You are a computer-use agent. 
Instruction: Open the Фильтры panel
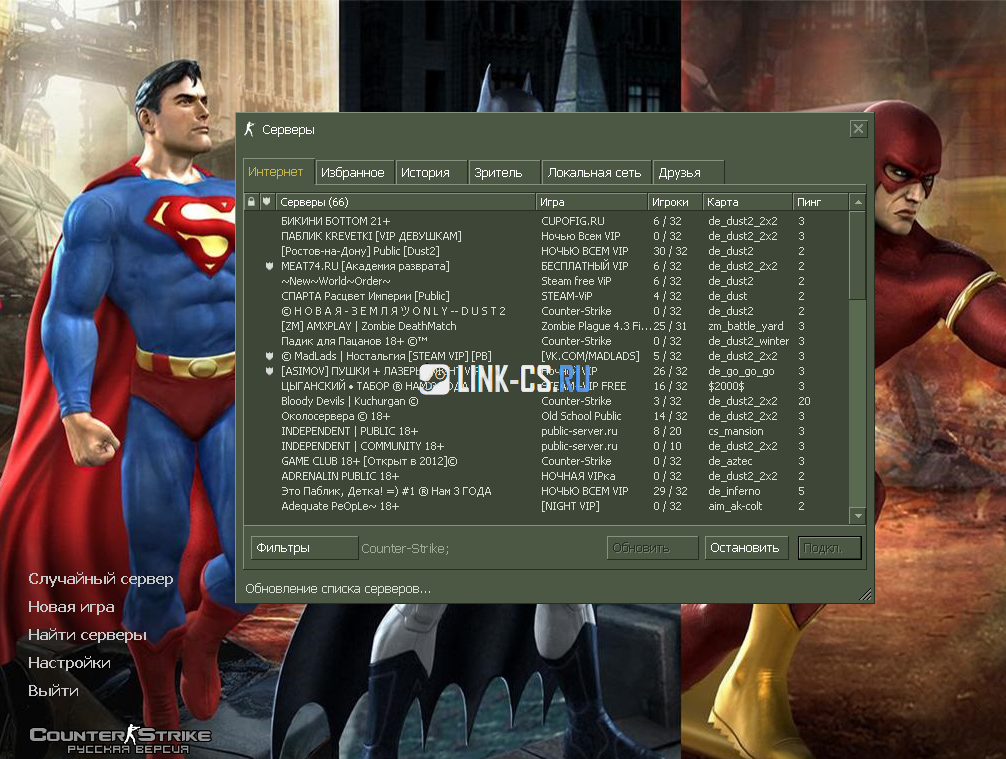click(303, 548)
